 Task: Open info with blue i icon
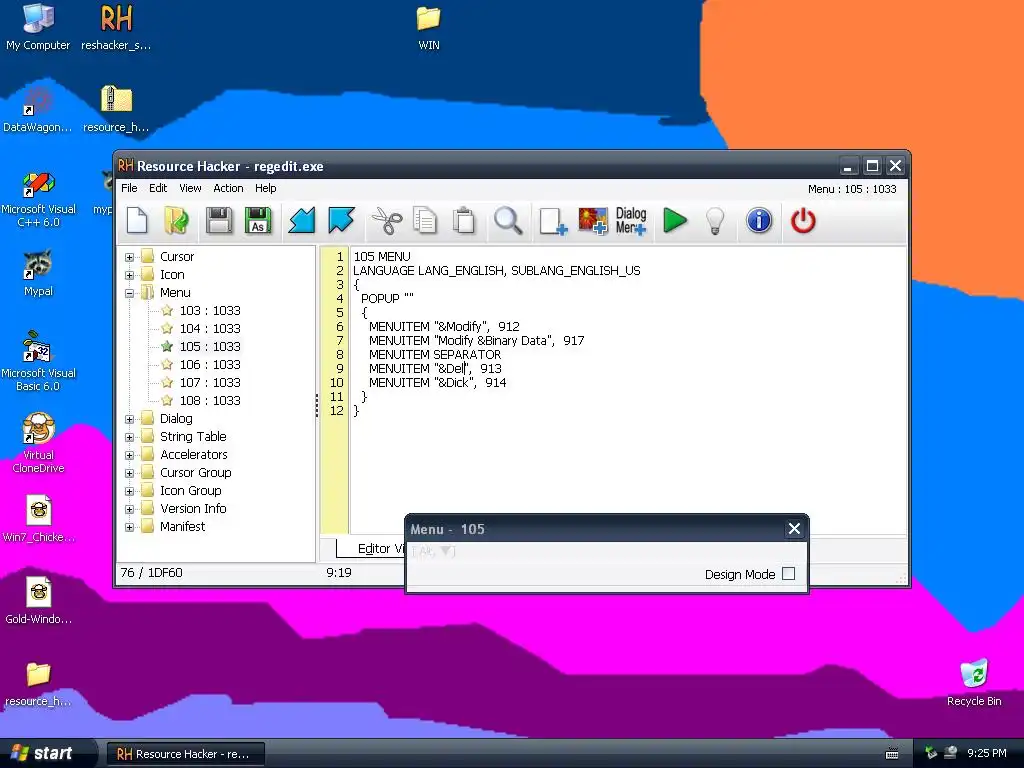pos(759,221)
